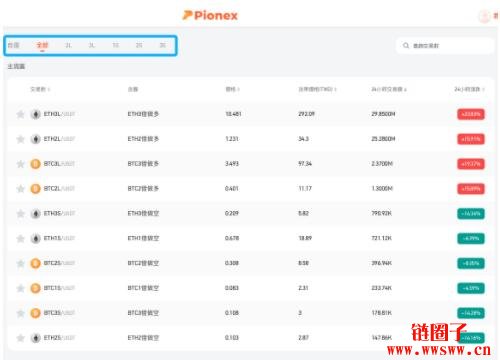
Task: Click the green change badge for ETH3S
Action: pos(471,214)
